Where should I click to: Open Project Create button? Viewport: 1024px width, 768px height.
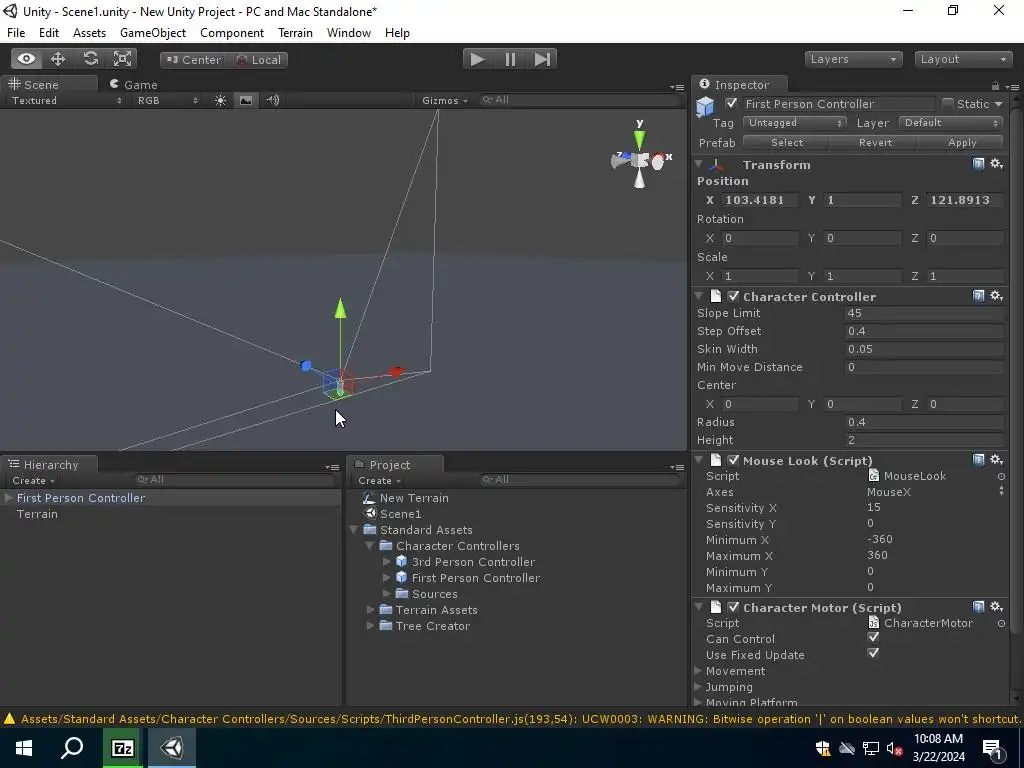click(x=379, y=481)
